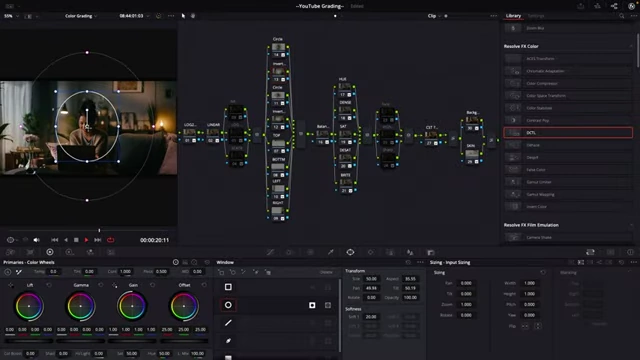Reset the Gain wheel
Screen dimensions: 640x360
[x=152, y=285]
